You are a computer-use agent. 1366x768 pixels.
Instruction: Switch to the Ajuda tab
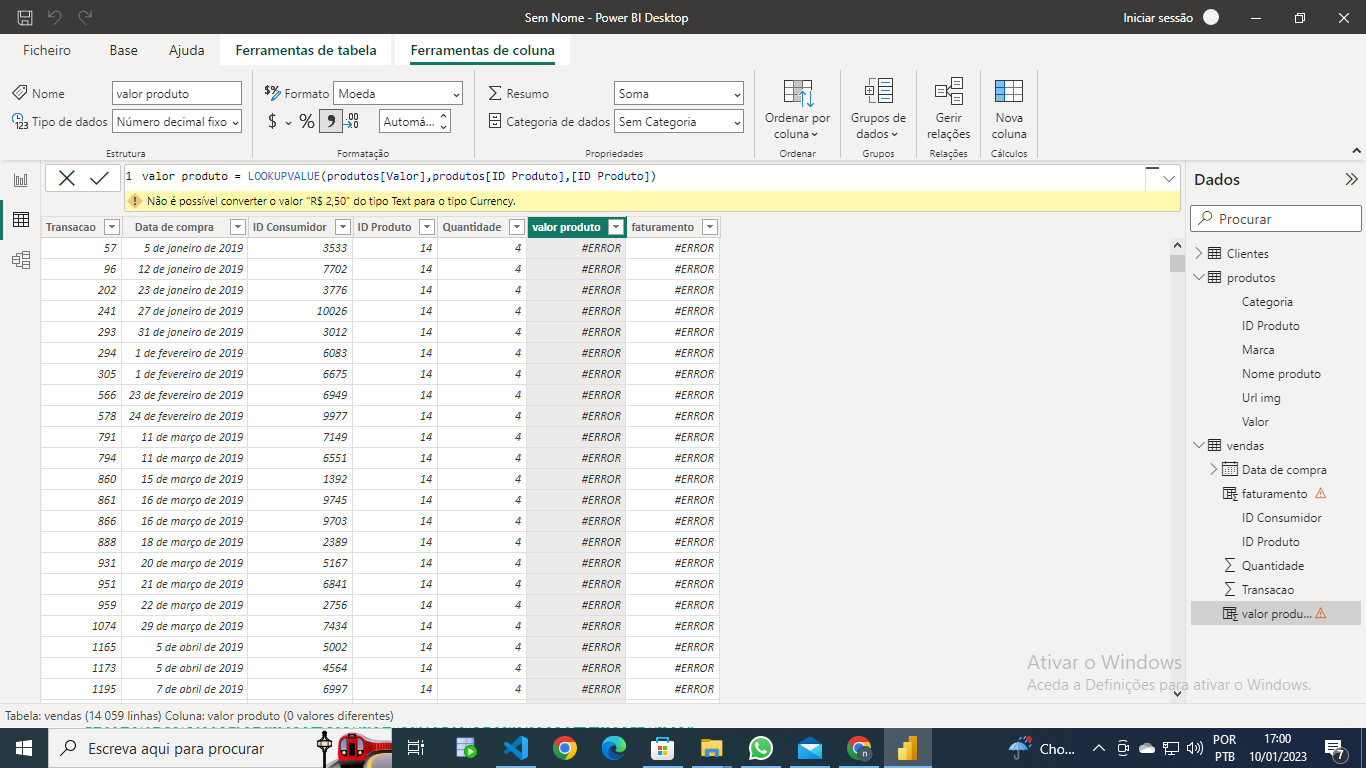[187, 50]
